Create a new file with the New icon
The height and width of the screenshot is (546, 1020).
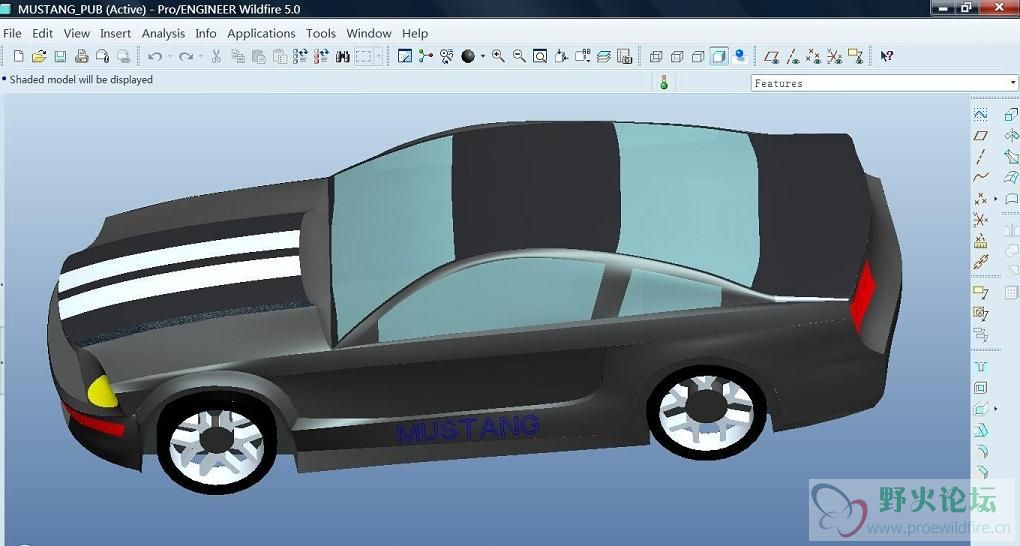(19, 57)
